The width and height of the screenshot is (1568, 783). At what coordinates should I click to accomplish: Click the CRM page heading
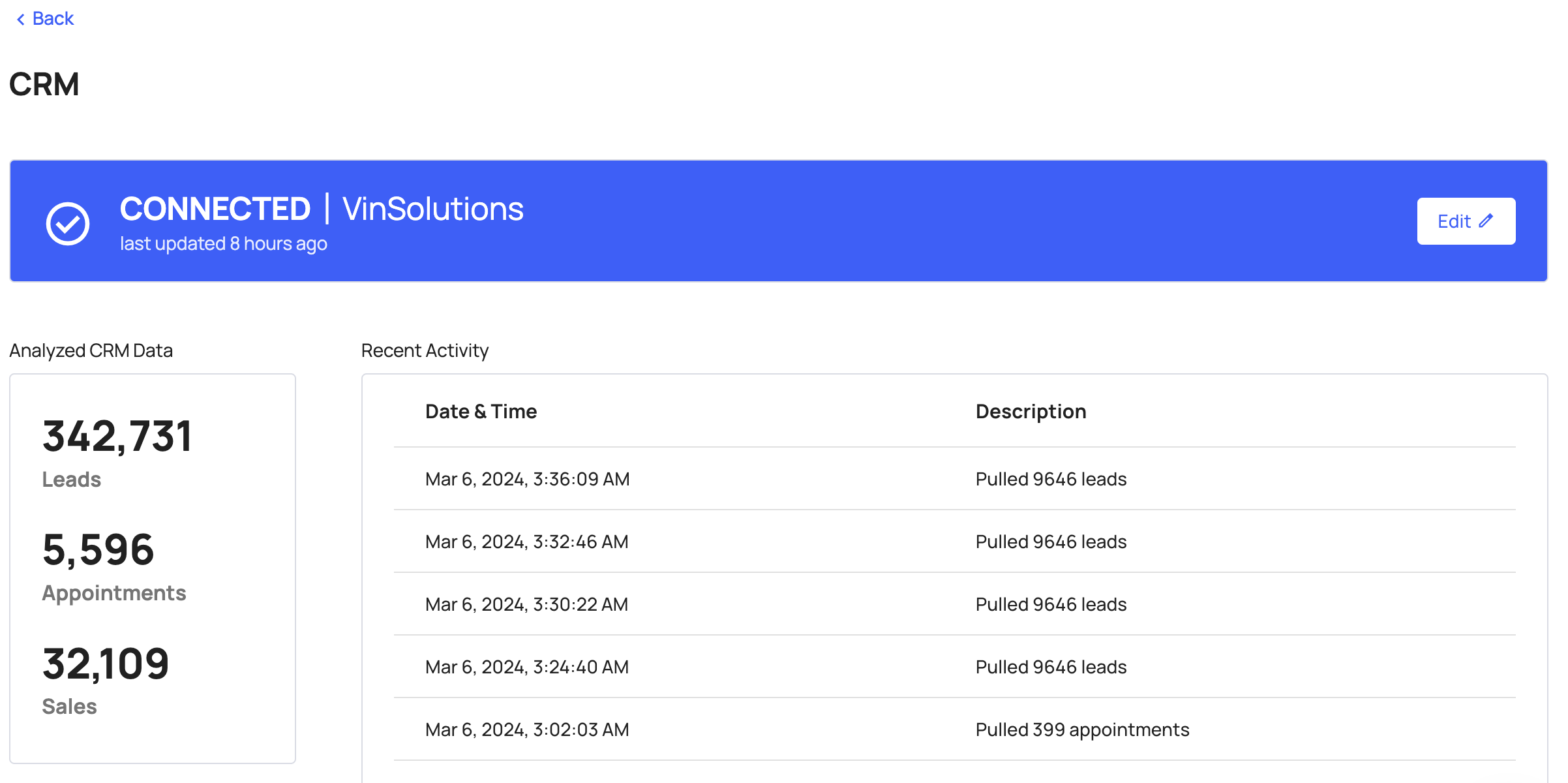44,85
